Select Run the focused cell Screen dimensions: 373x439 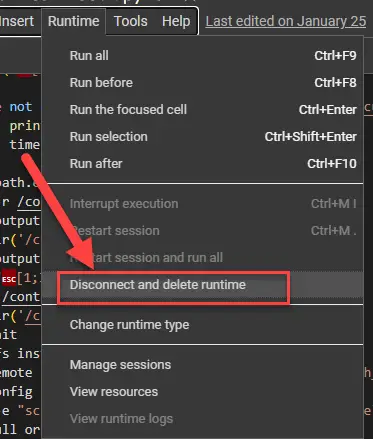(x=202, y=110)
